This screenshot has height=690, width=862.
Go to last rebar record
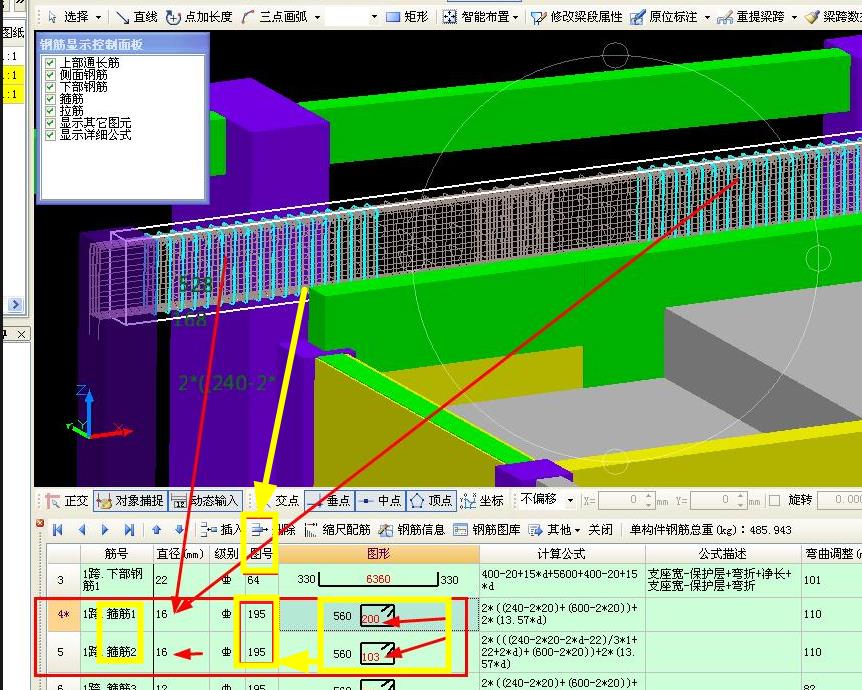129,529
